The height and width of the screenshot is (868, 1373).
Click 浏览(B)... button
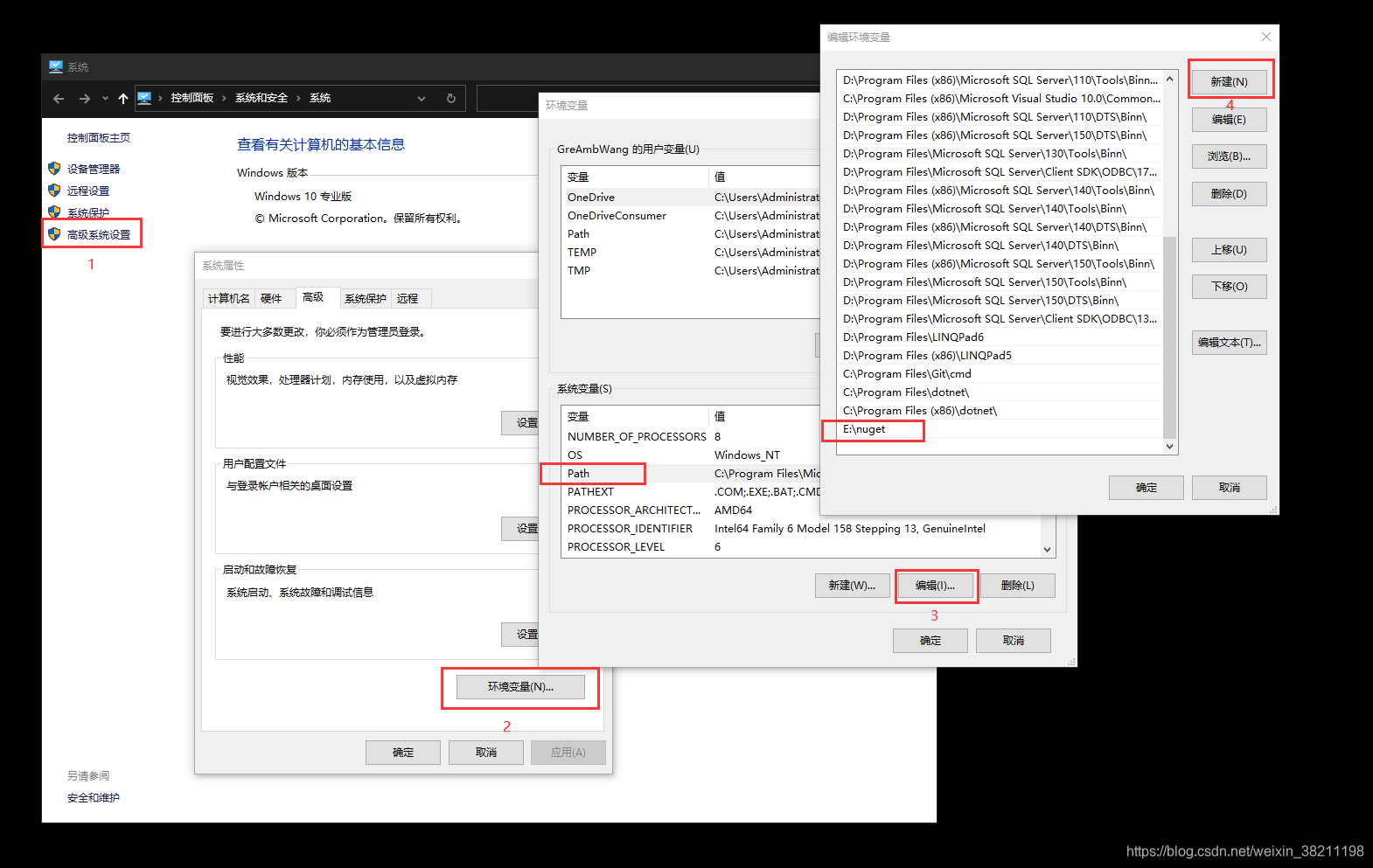point(1230,156)
